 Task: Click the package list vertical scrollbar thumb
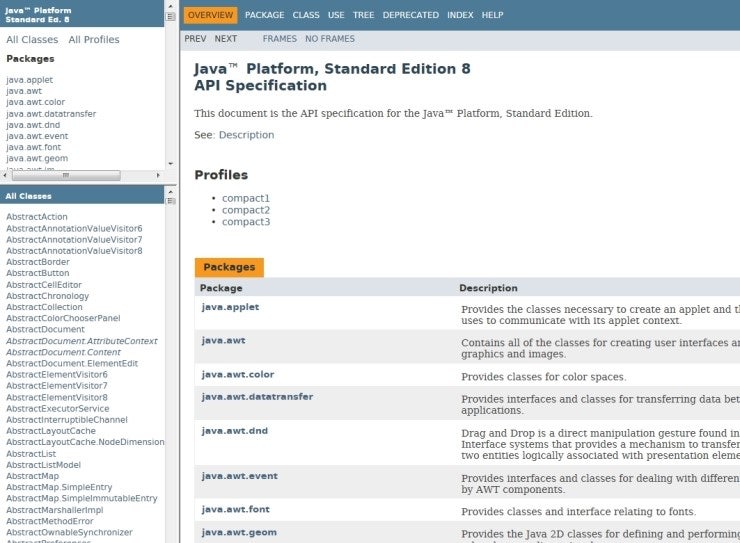pyautogui.click(x=171, y=17)
